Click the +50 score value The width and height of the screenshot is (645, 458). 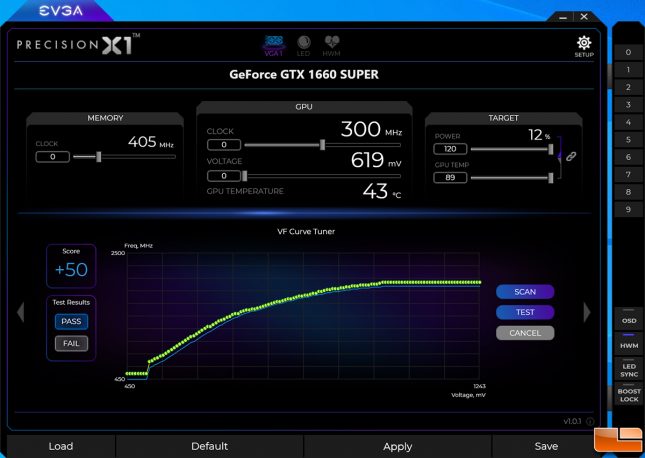pos(71,270)
